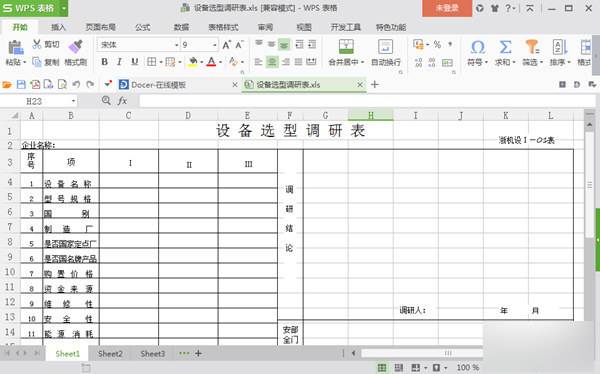This screenshot has height=374, width=600.
Task: Expand the Paste (粘贴) dropdown arrow
Action: 24,62
